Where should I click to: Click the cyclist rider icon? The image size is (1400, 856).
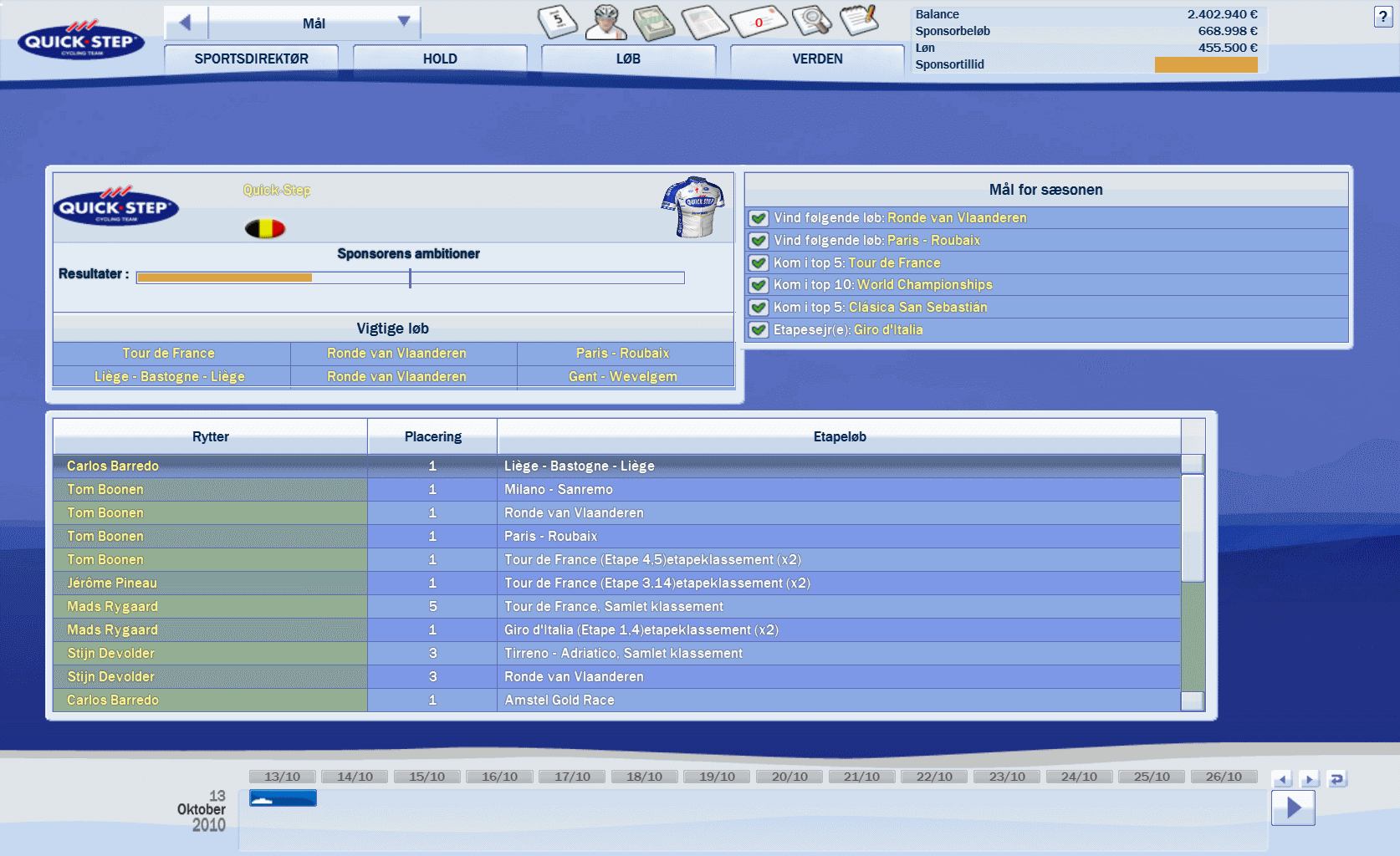[605, 22]
